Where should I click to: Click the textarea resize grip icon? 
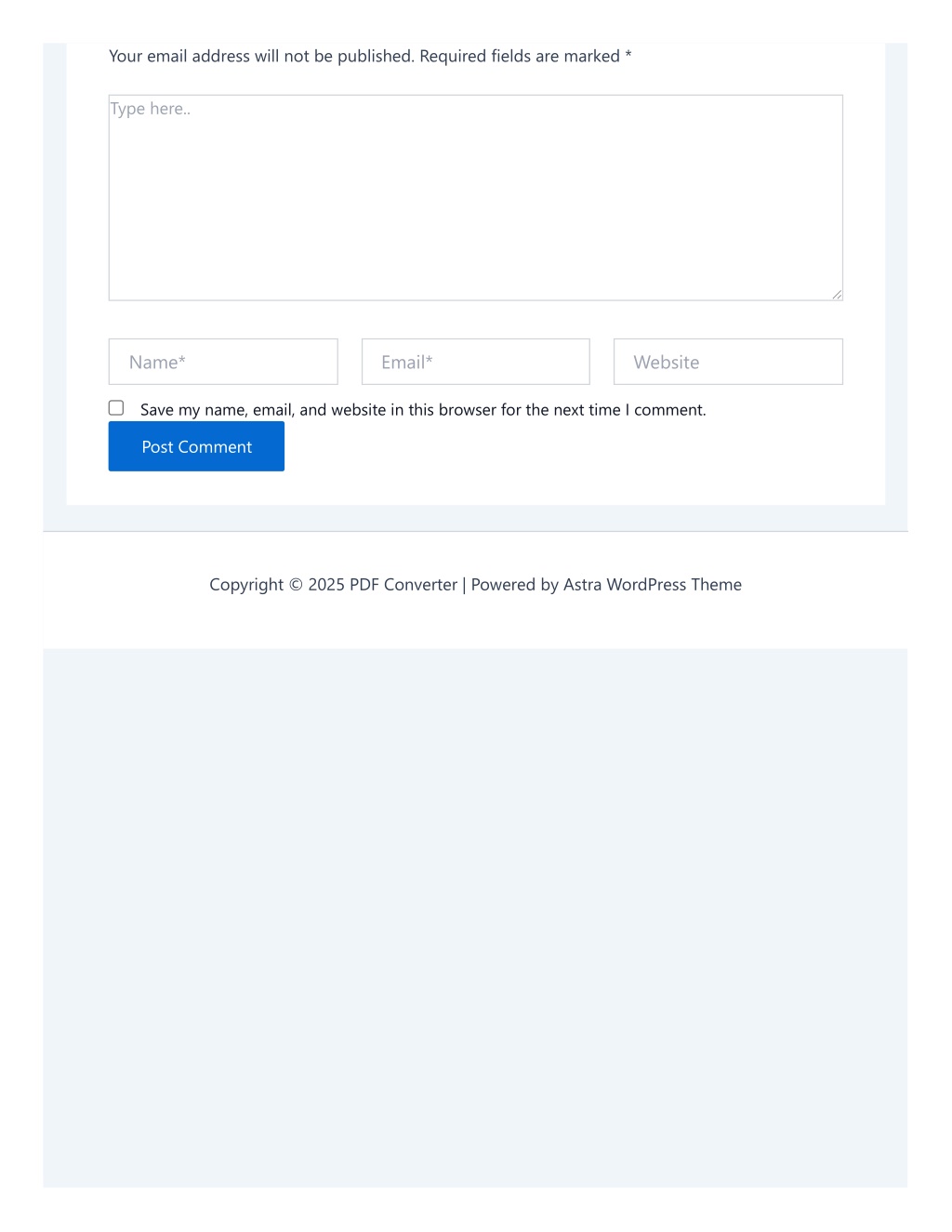(837, 295)
